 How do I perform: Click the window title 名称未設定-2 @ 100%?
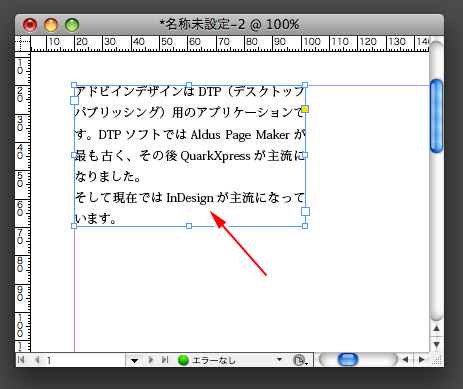229,24
